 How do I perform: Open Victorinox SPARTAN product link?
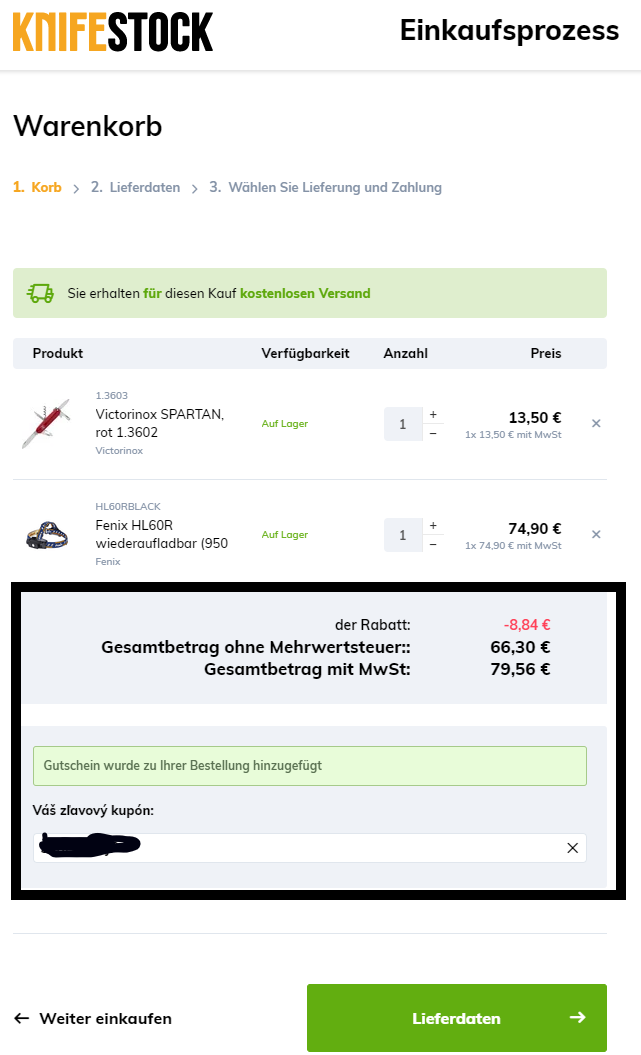159,423
